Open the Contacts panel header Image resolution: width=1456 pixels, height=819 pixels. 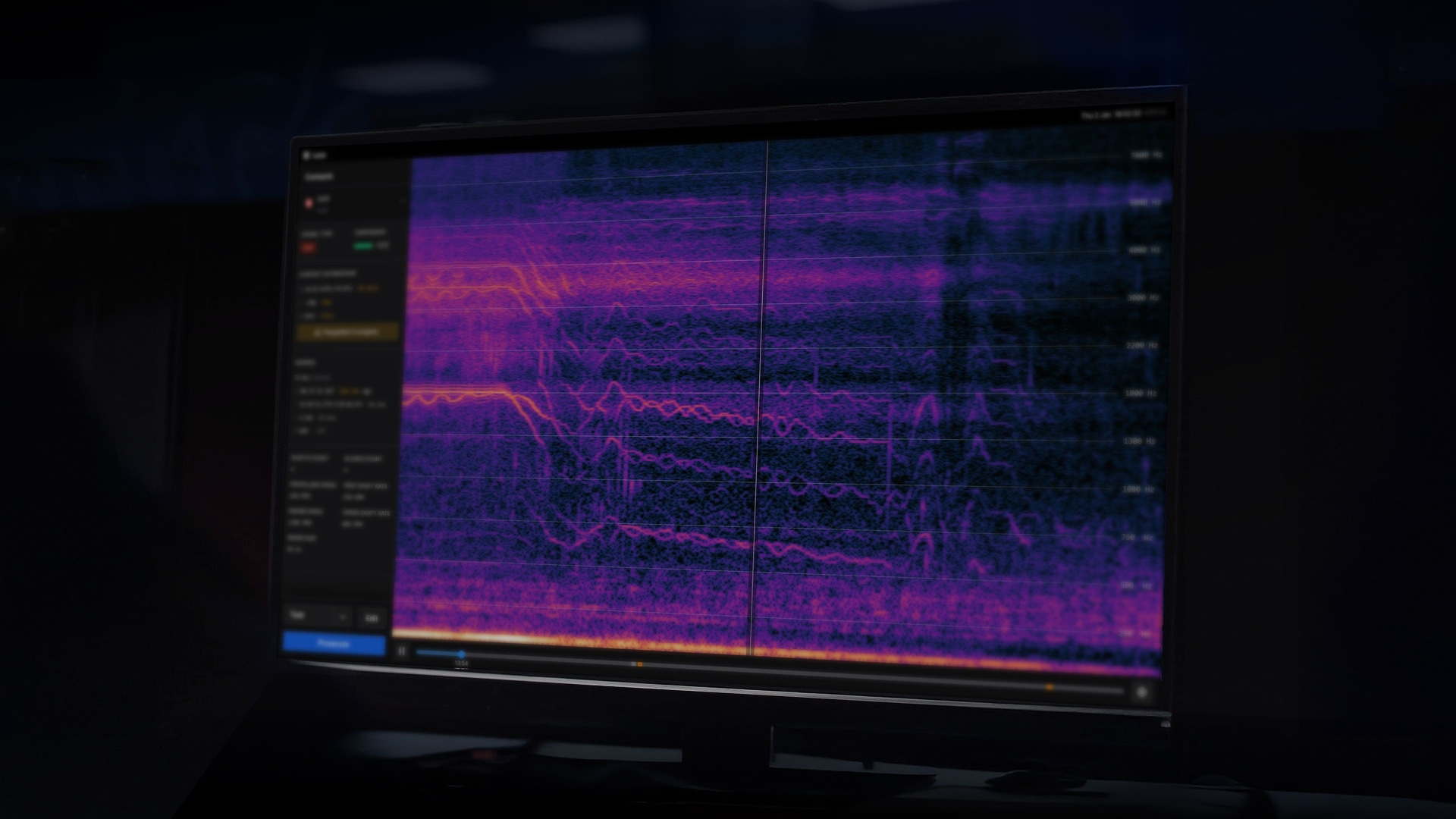pyautogui.click(x=318, y=177)
